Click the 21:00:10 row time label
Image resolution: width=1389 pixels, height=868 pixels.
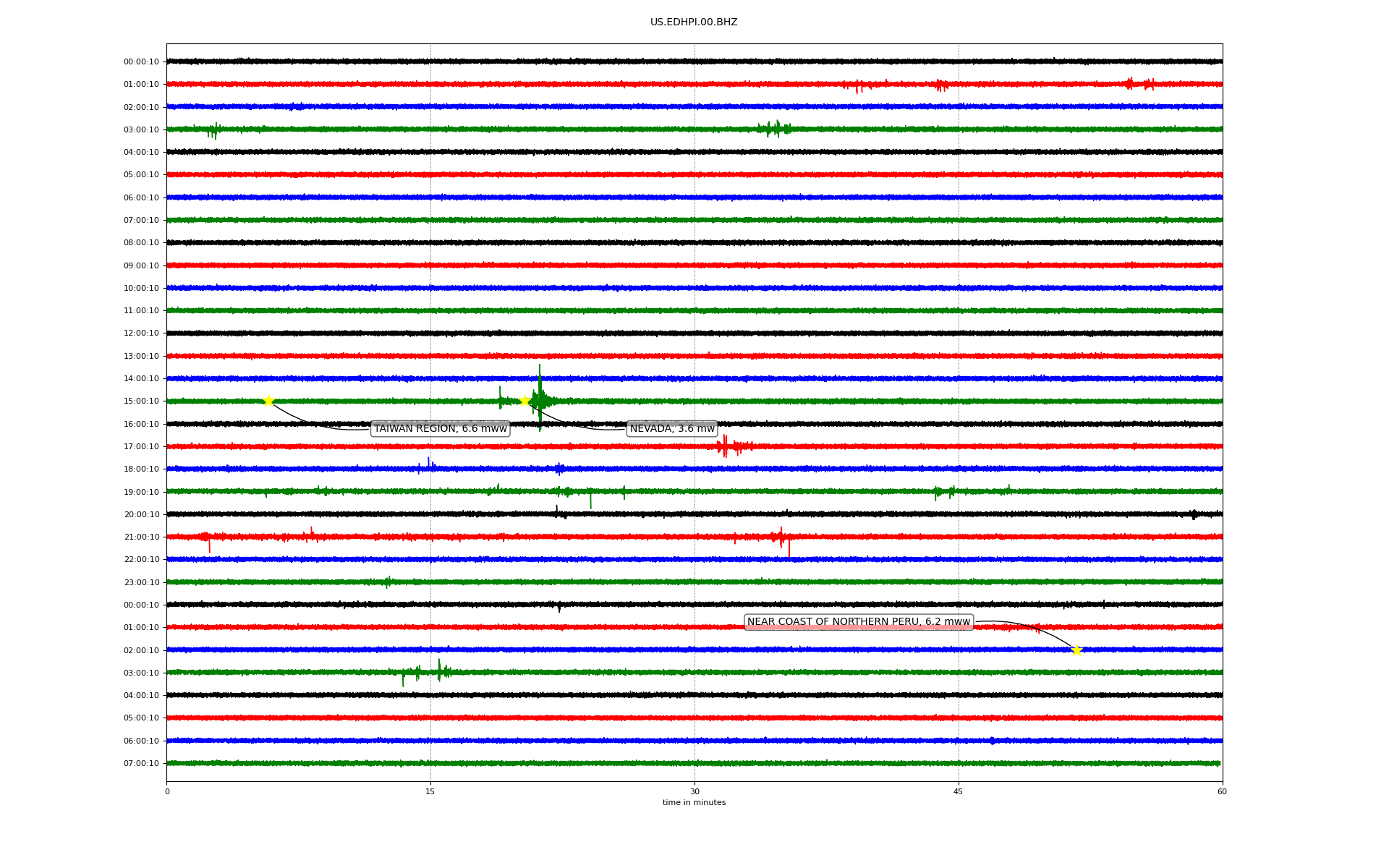coord(141,537)
